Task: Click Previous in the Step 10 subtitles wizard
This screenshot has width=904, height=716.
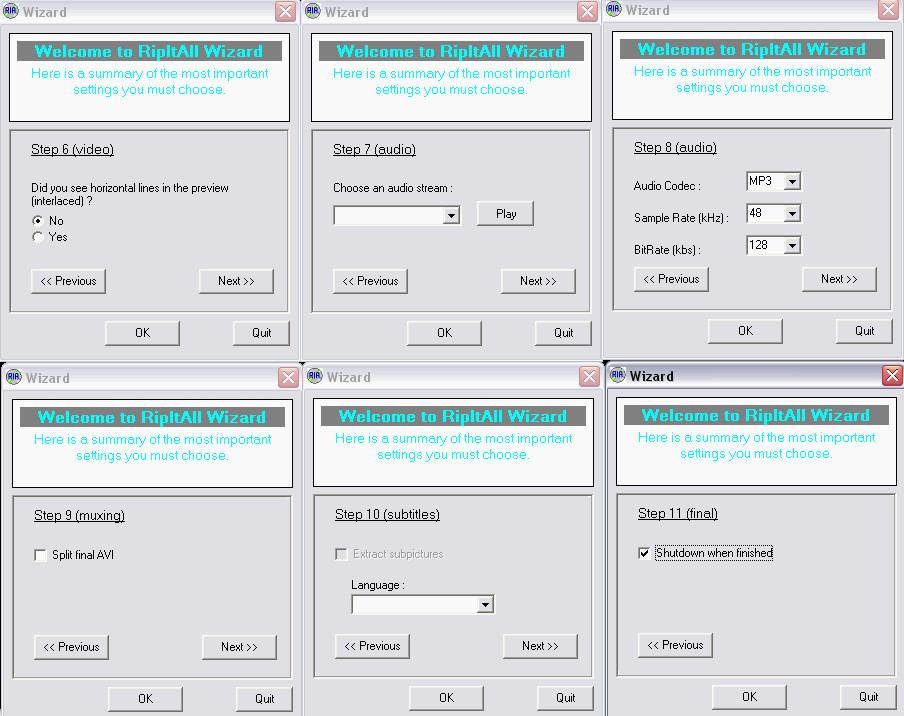Action: [x=372, y=646]
